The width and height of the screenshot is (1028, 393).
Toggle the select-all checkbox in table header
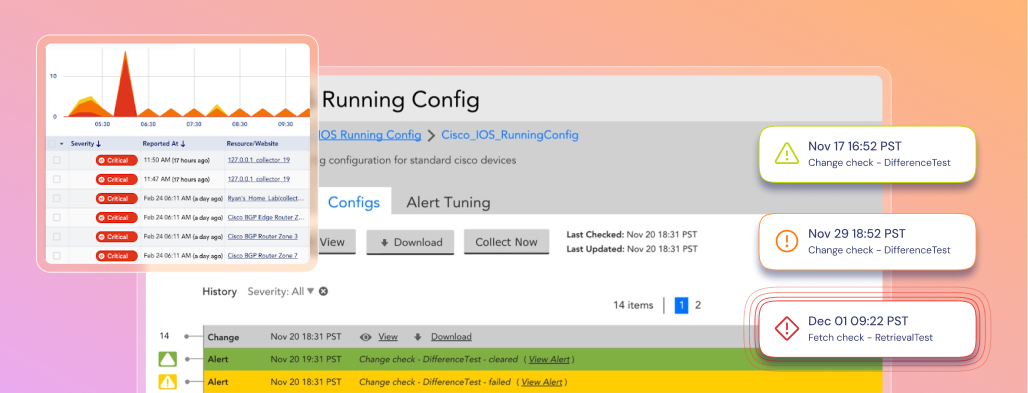click(x=52, y=144)
